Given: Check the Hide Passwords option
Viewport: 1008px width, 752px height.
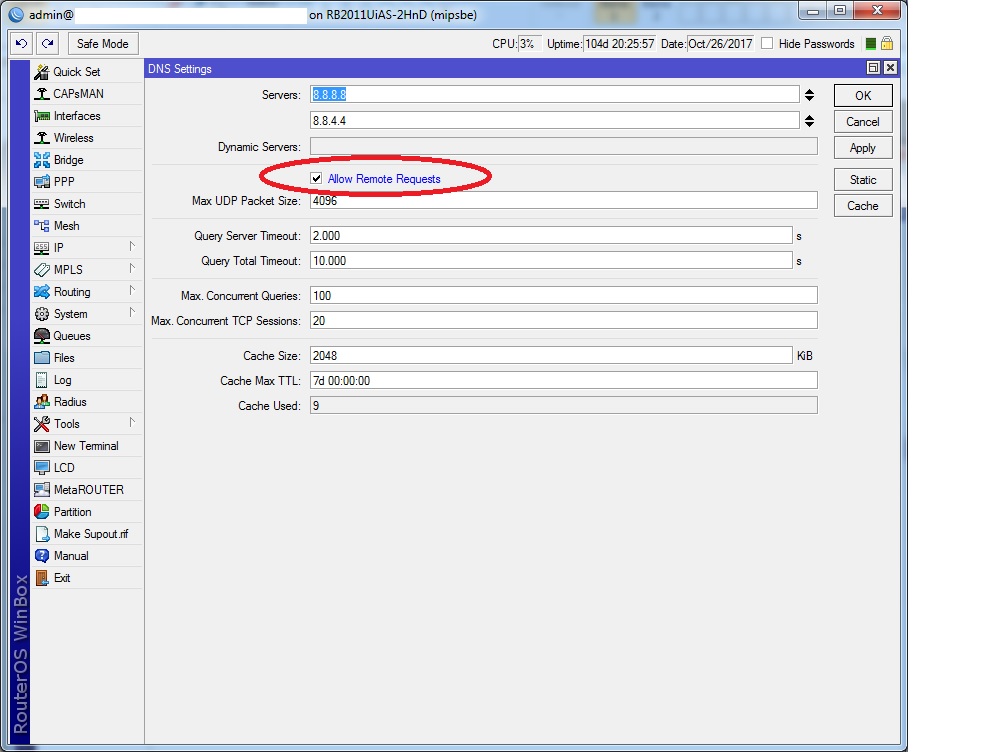Looking at the screenshot, I should coord(767,44).
